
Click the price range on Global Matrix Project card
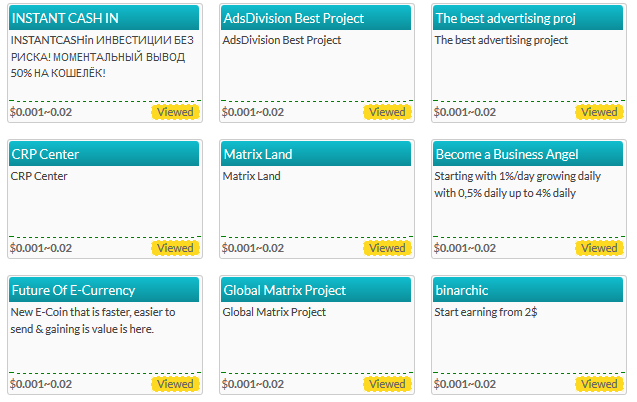[253, 384]
